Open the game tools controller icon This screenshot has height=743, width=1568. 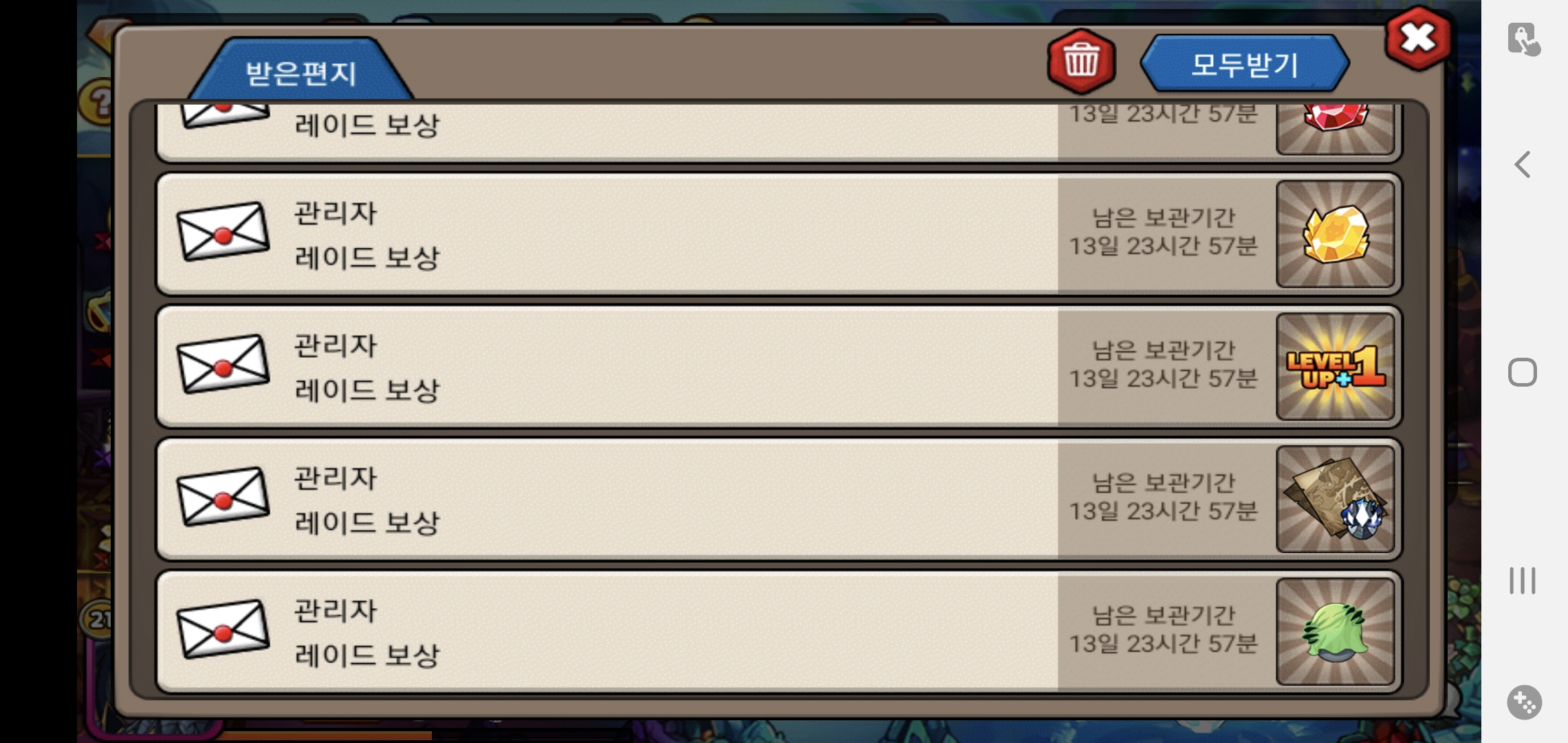tap(1524, 702)
